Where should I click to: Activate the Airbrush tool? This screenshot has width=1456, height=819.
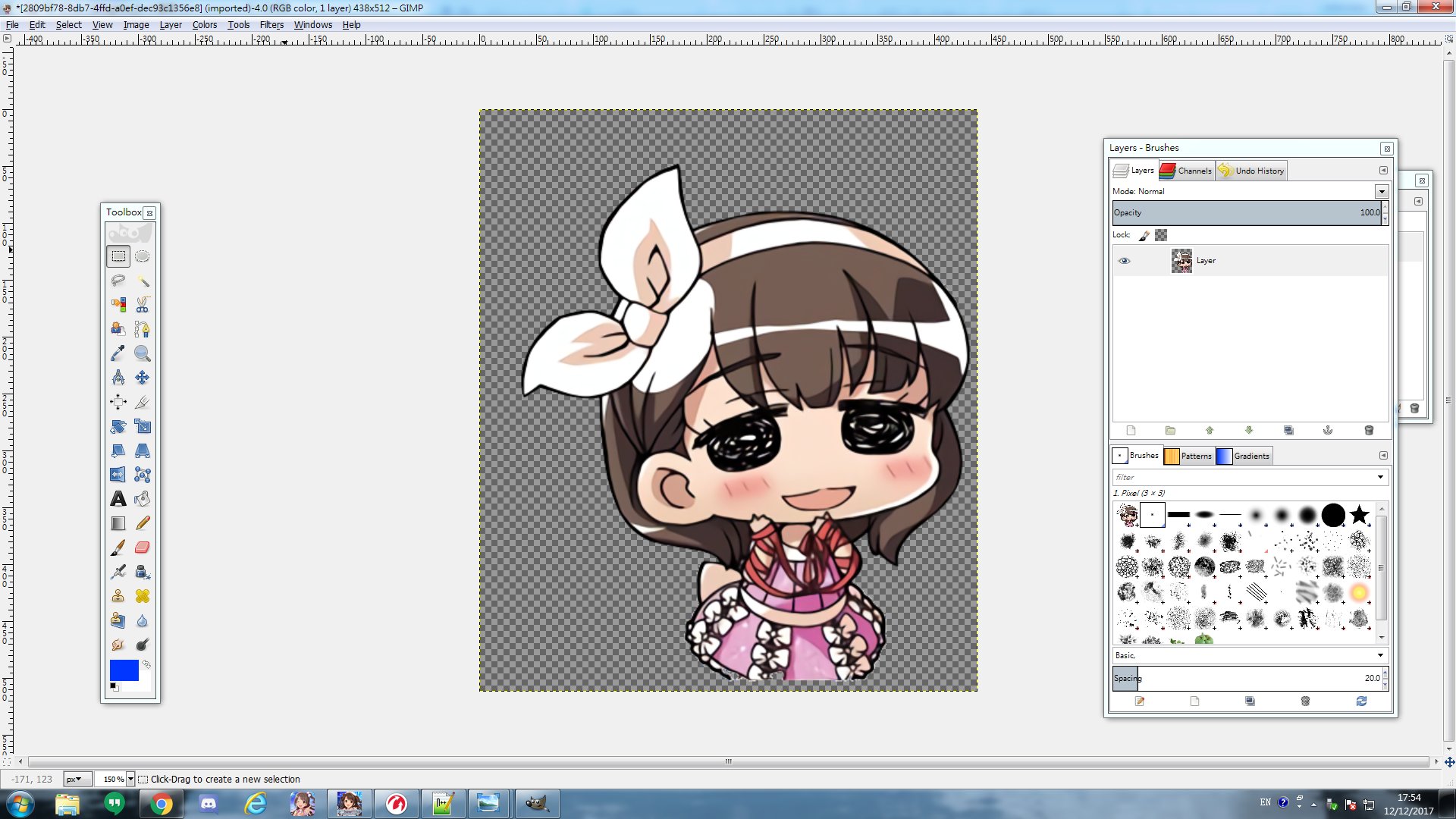pos(118,572)
